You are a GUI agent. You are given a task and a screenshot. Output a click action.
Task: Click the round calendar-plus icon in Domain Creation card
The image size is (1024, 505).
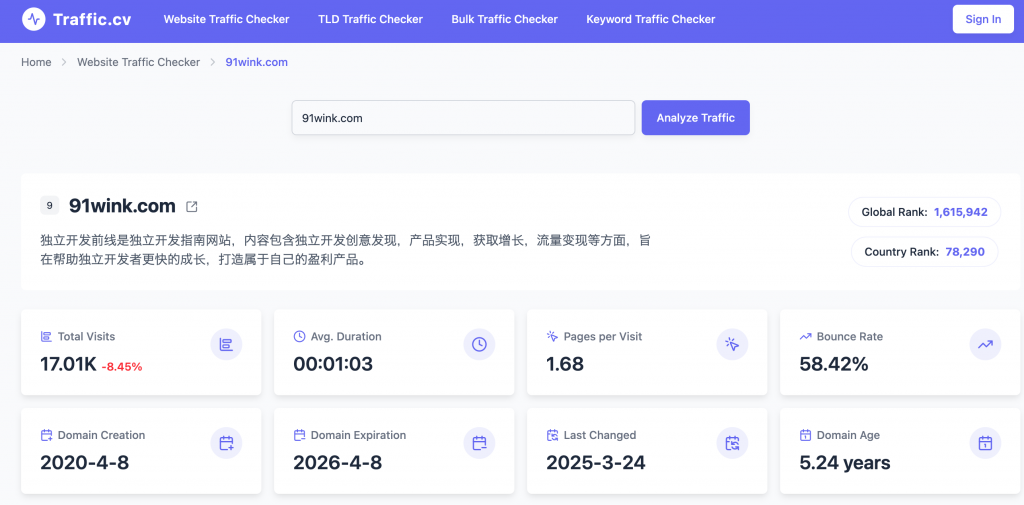click(226, 443)
